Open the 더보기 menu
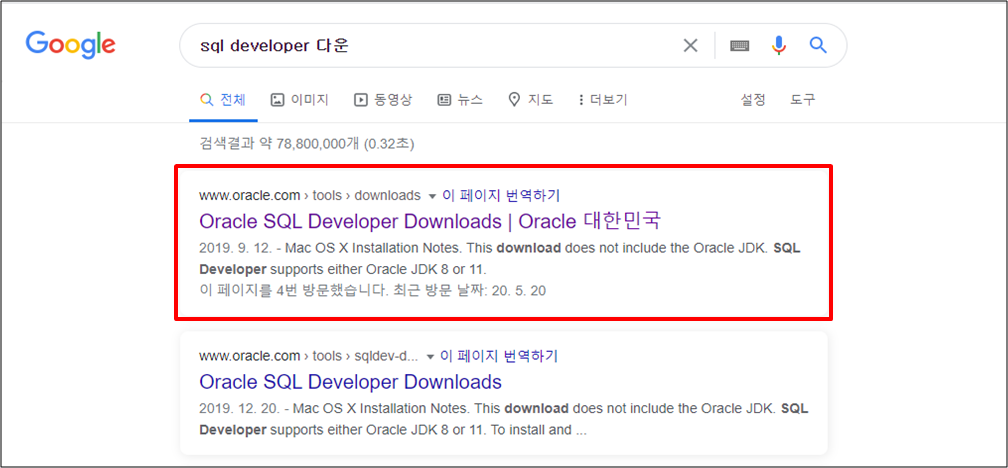Screen dimensions: 1008x468 602,100
